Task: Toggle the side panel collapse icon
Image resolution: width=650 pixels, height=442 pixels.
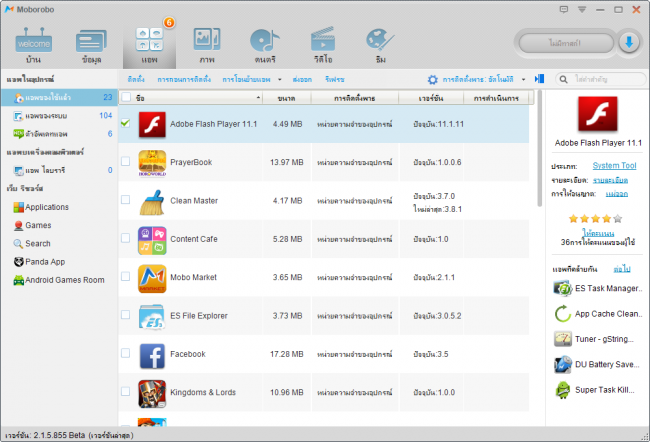Action: 539,79
